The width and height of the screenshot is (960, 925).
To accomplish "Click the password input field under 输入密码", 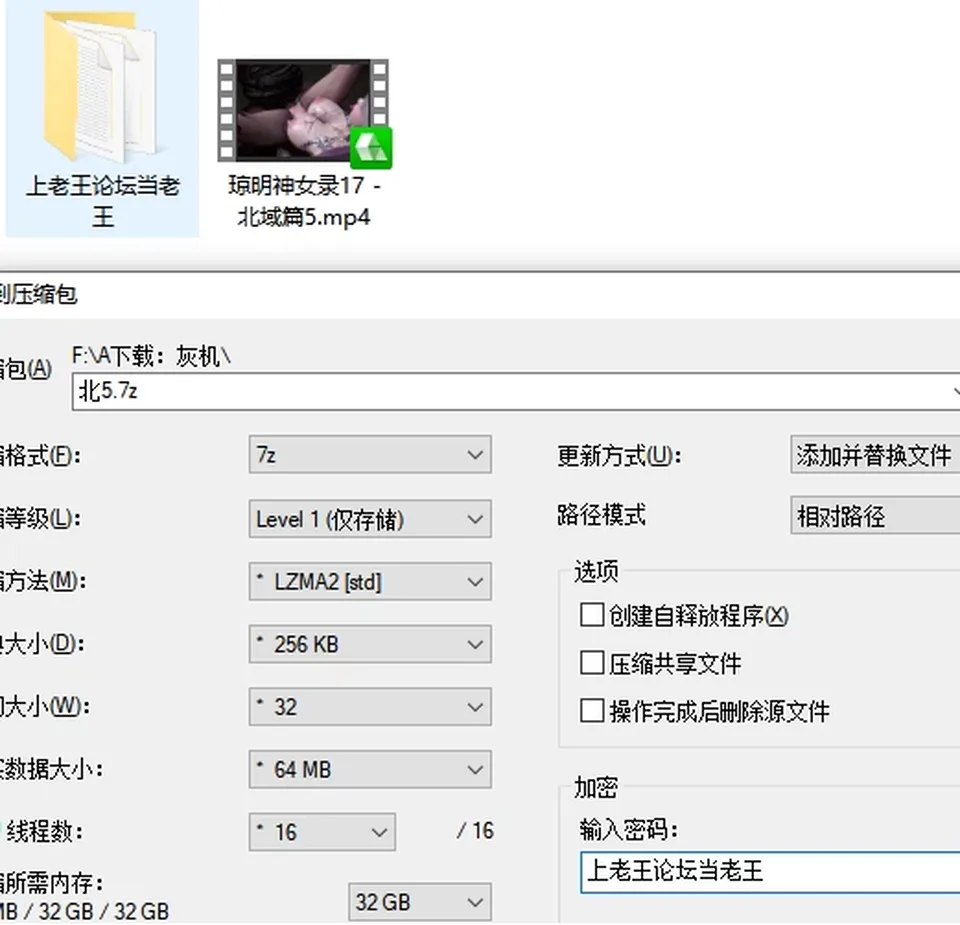I will [x=770, y=871].
